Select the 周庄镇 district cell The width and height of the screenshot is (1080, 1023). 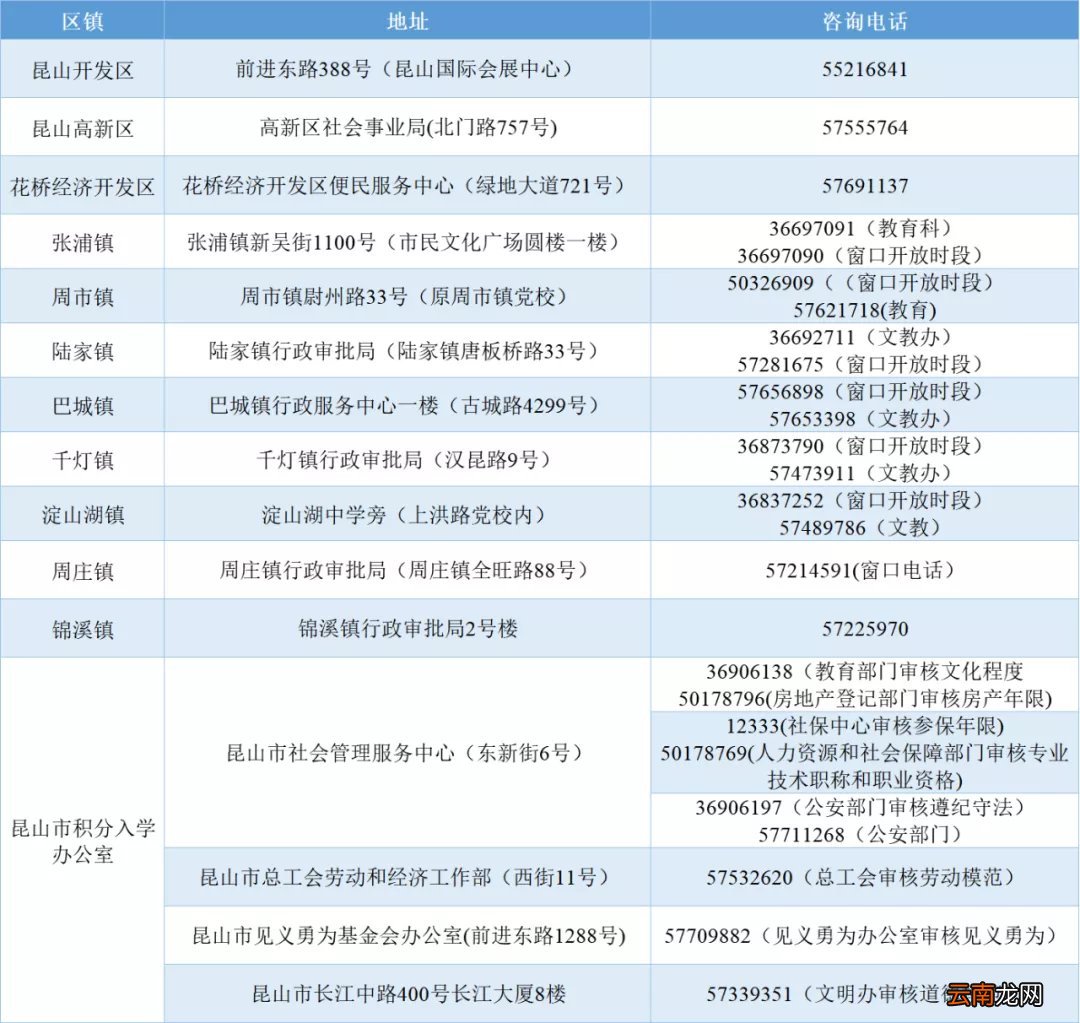tap(83, 571)
